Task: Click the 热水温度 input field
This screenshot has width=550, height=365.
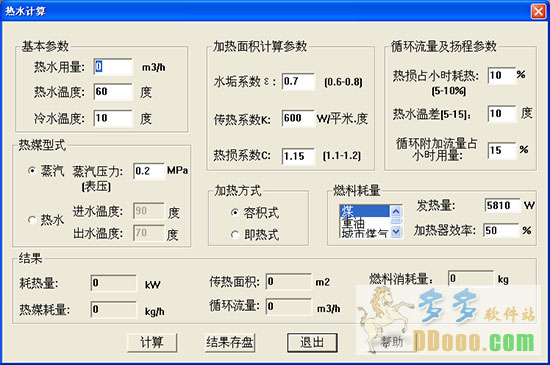Action: [113, 92]
